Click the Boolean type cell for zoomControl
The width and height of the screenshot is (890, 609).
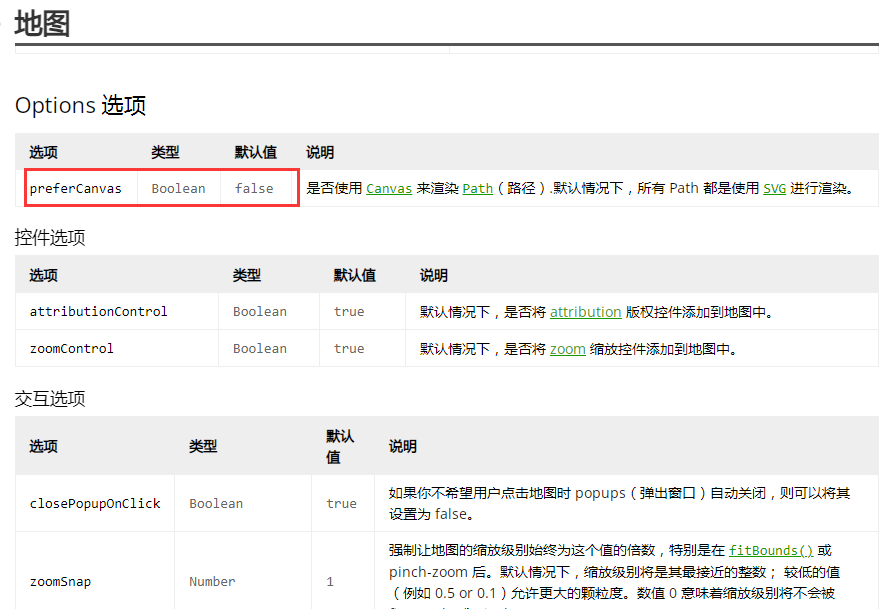(x=259, y=348)
